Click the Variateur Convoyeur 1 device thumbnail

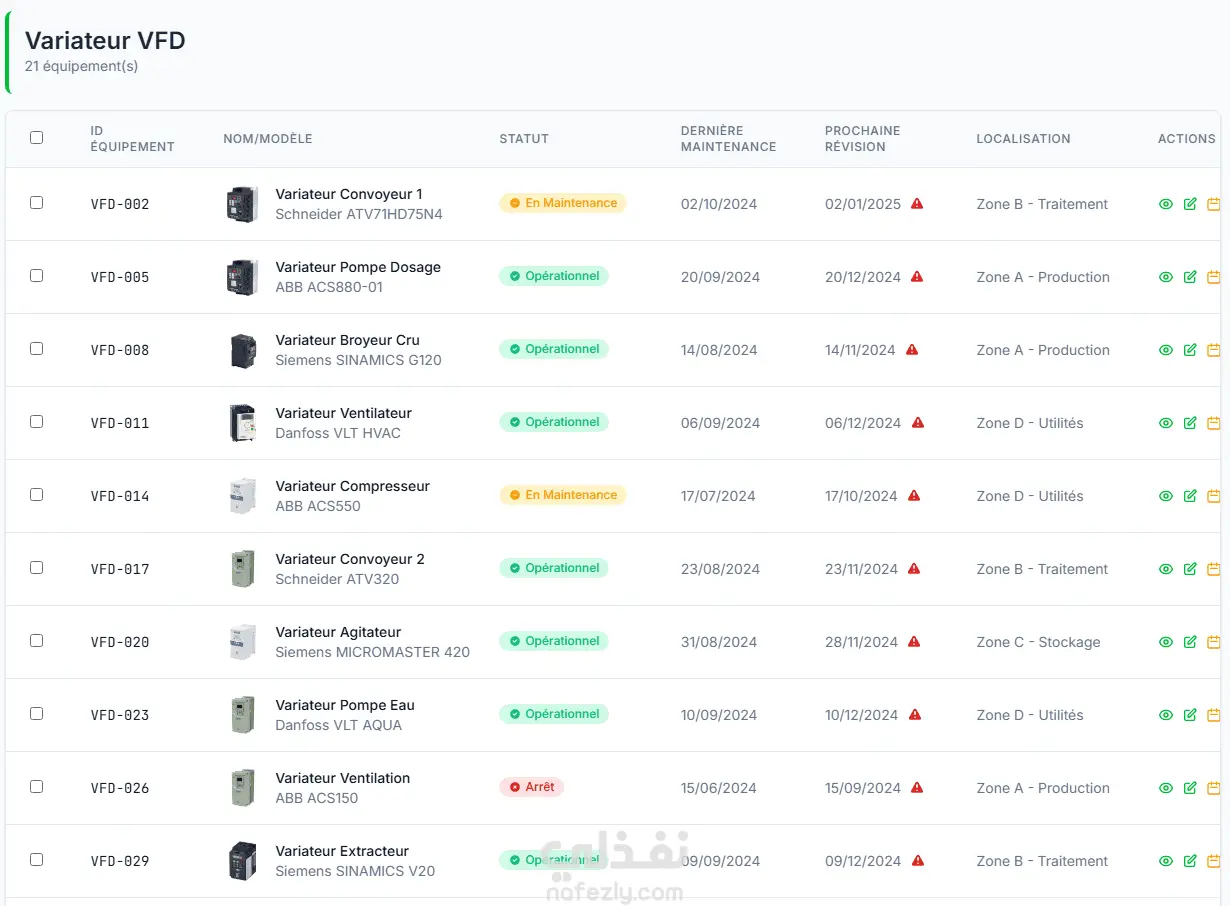pos(242,204)
